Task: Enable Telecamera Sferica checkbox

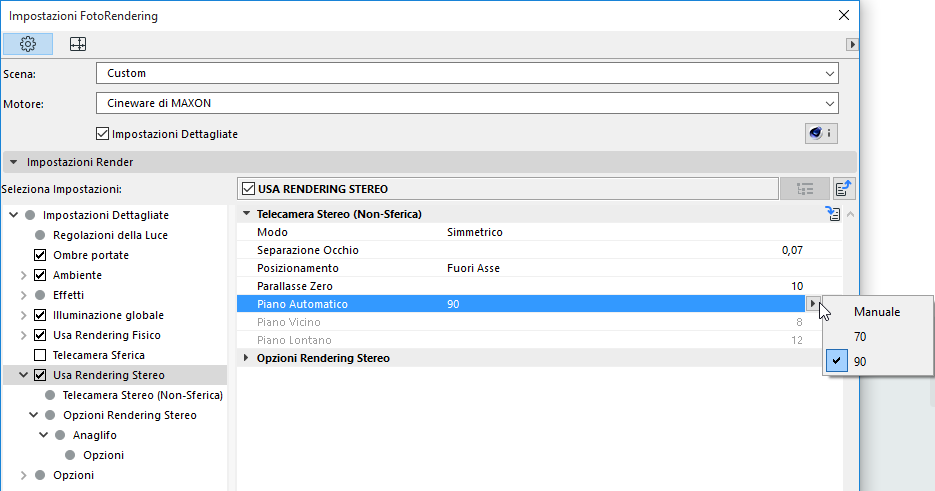Action: (x=40, y=355)
